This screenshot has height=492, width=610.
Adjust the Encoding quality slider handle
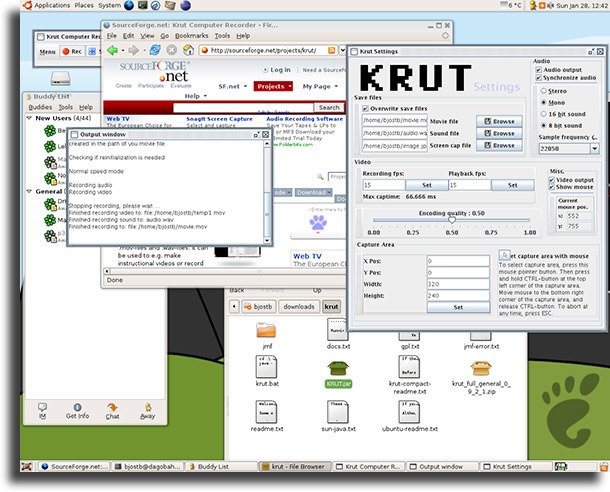(452, 220)
